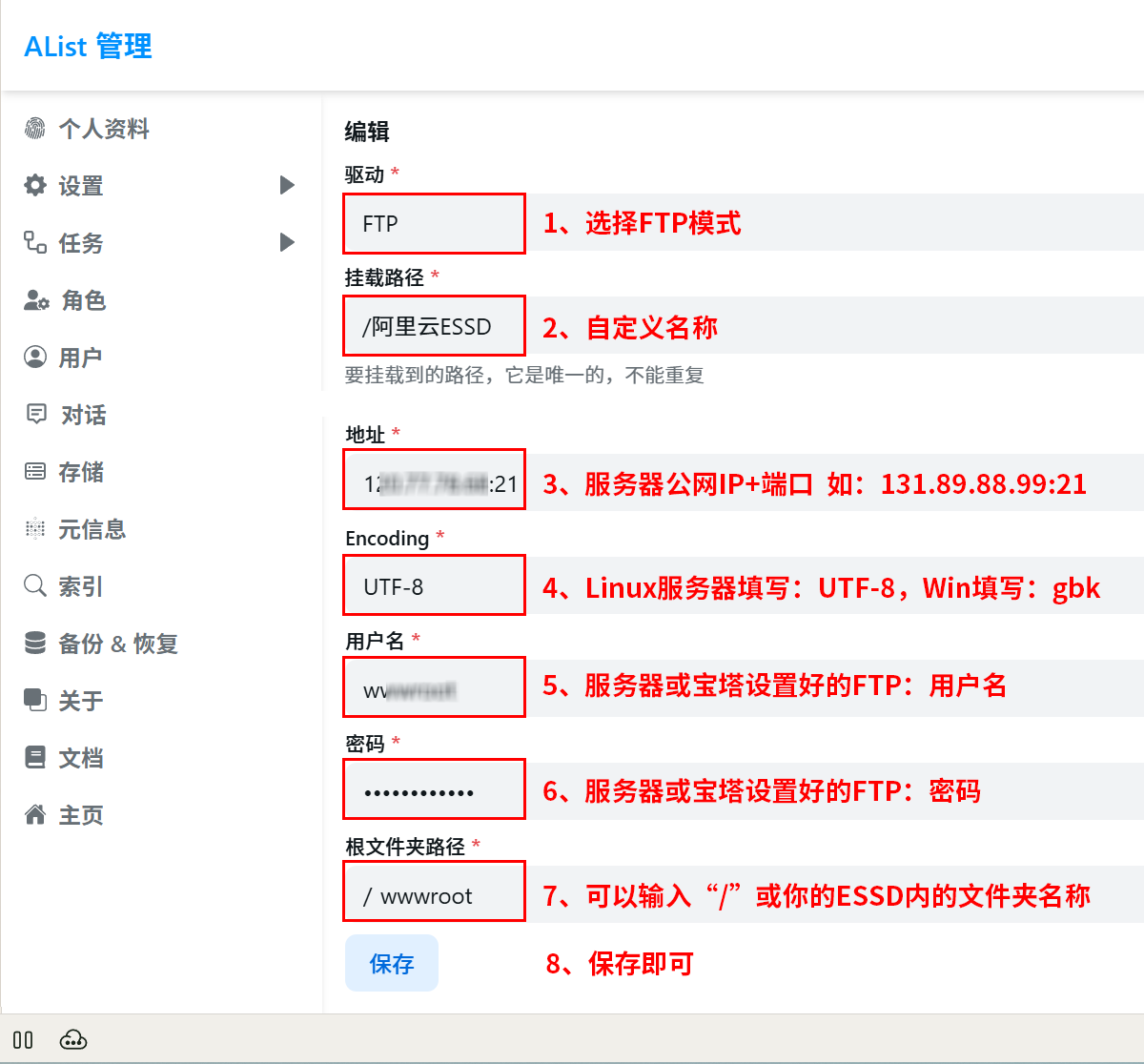1144x1064 pixels.
Task: Click the AList 管理 title link
Action: pos(88,46)
